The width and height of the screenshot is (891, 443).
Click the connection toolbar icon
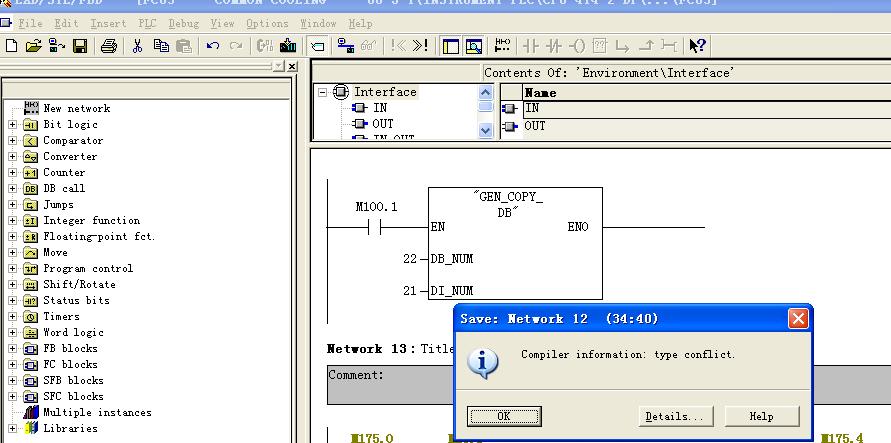[669, 46]
